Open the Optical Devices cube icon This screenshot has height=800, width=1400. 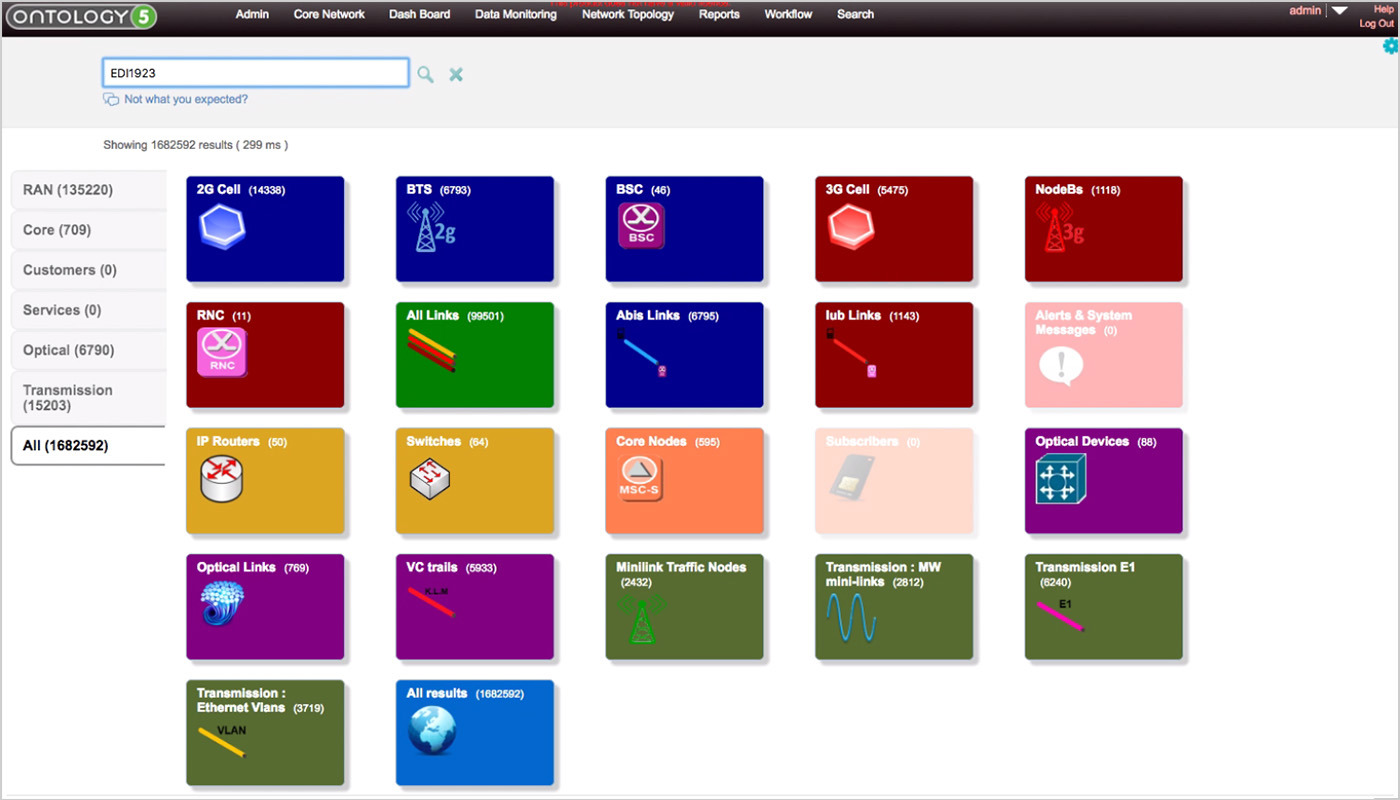tap(1061, 479)
